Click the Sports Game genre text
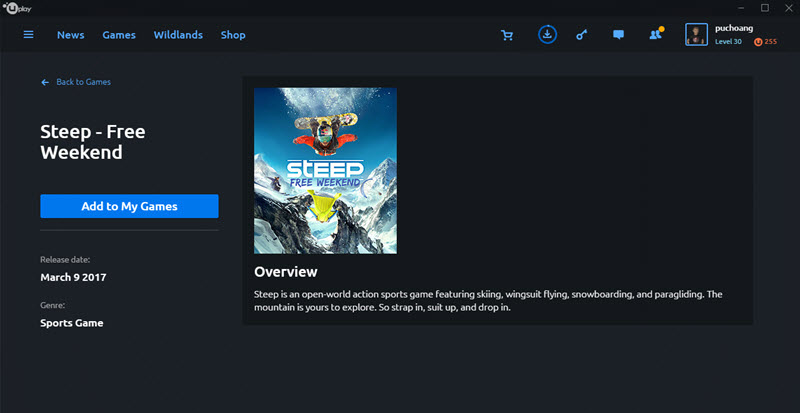 pos(72,323)
